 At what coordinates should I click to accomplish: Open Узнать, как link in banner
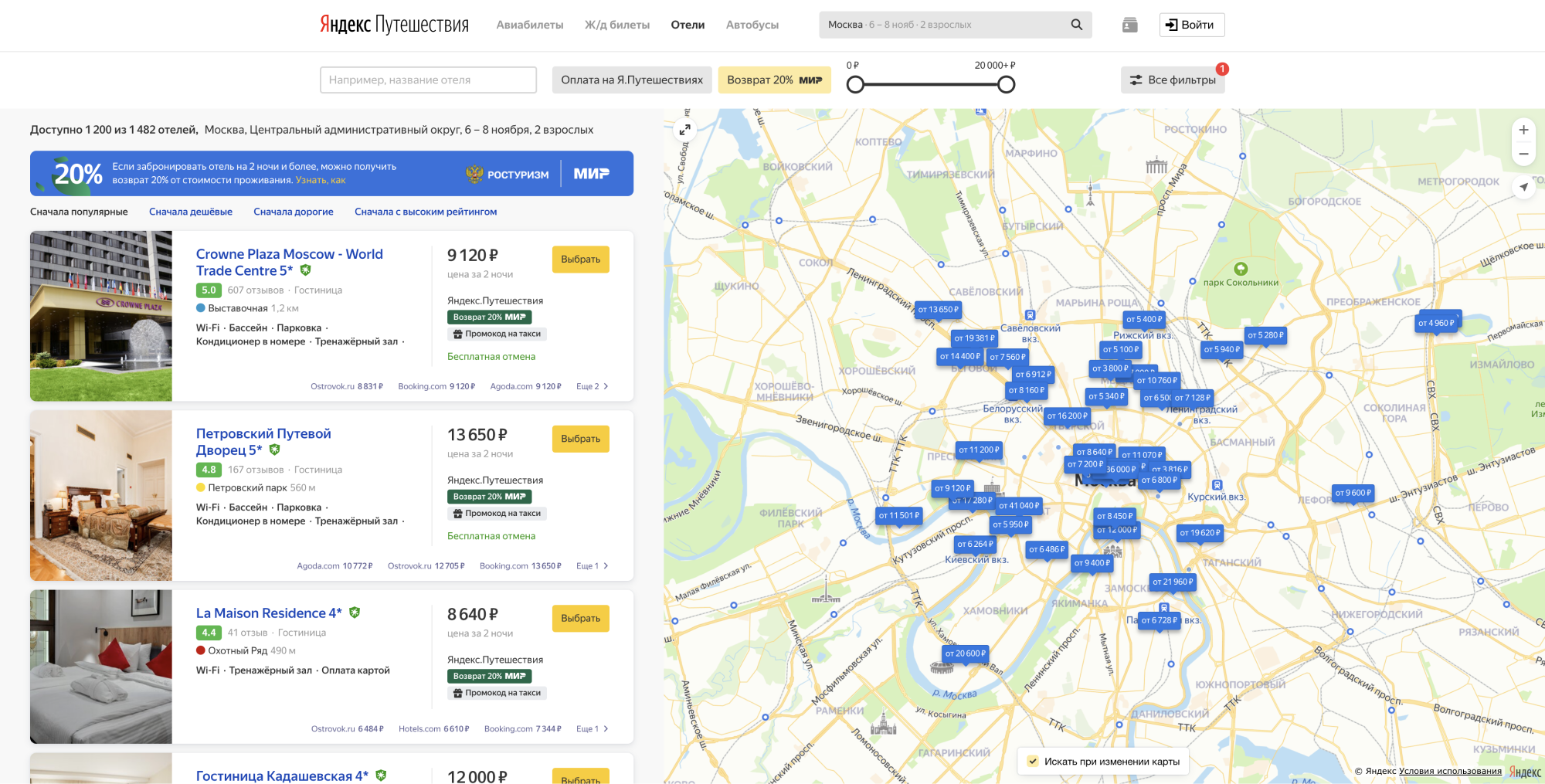(321, 180)
